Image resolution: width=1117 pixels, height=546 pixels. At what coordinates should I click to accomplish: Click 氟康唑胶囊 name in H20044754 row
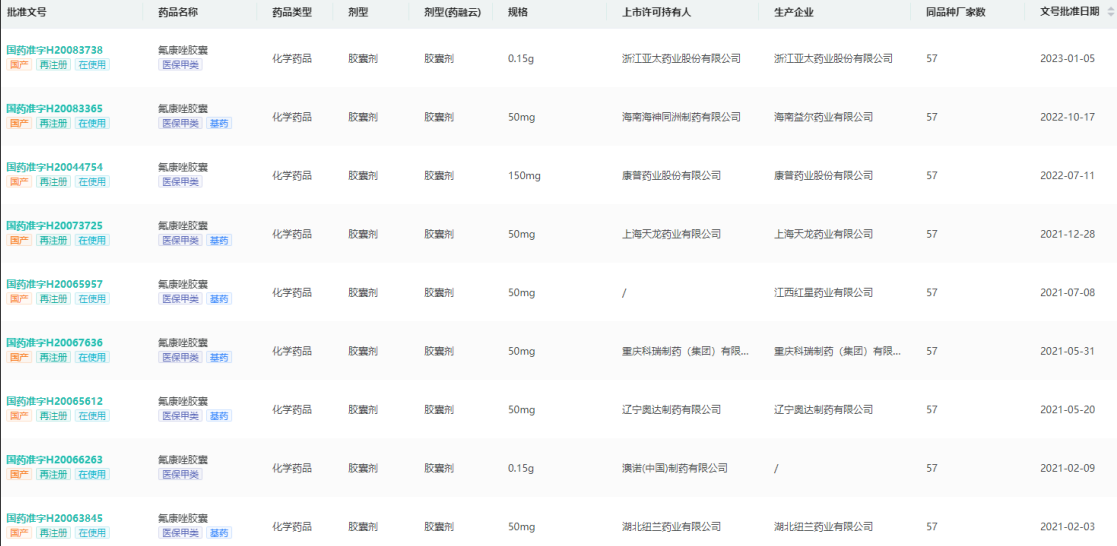point(183,167)
